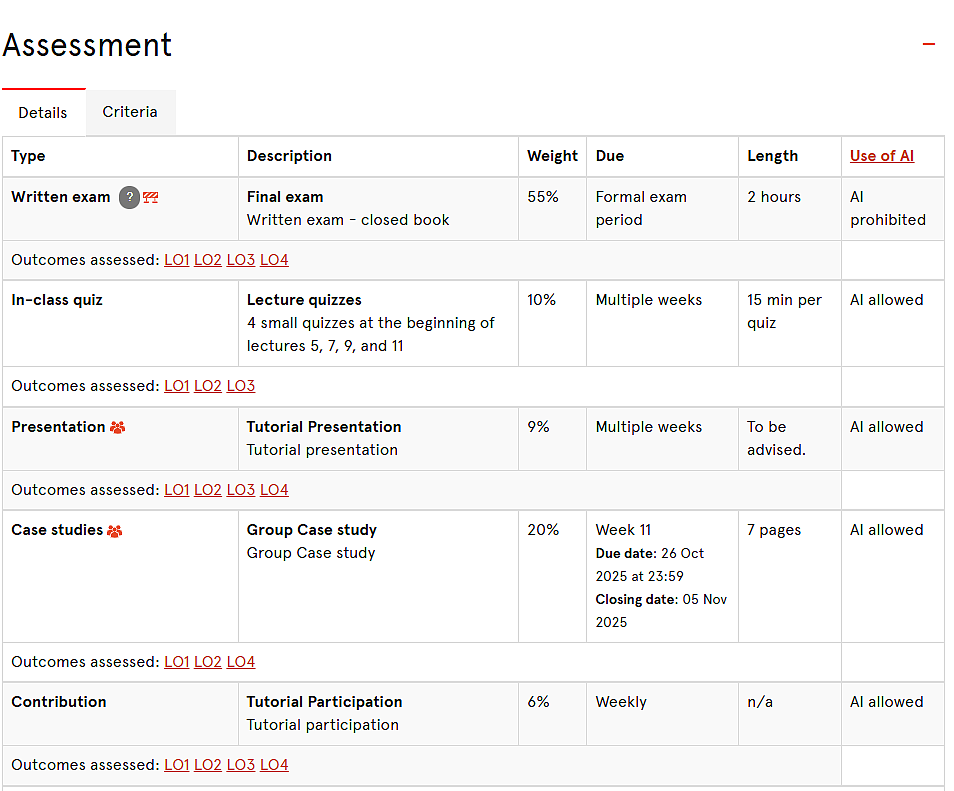Open LO1 link under the Contribution row
Screen dimensions: 954x791
click(x=176, y=765)
